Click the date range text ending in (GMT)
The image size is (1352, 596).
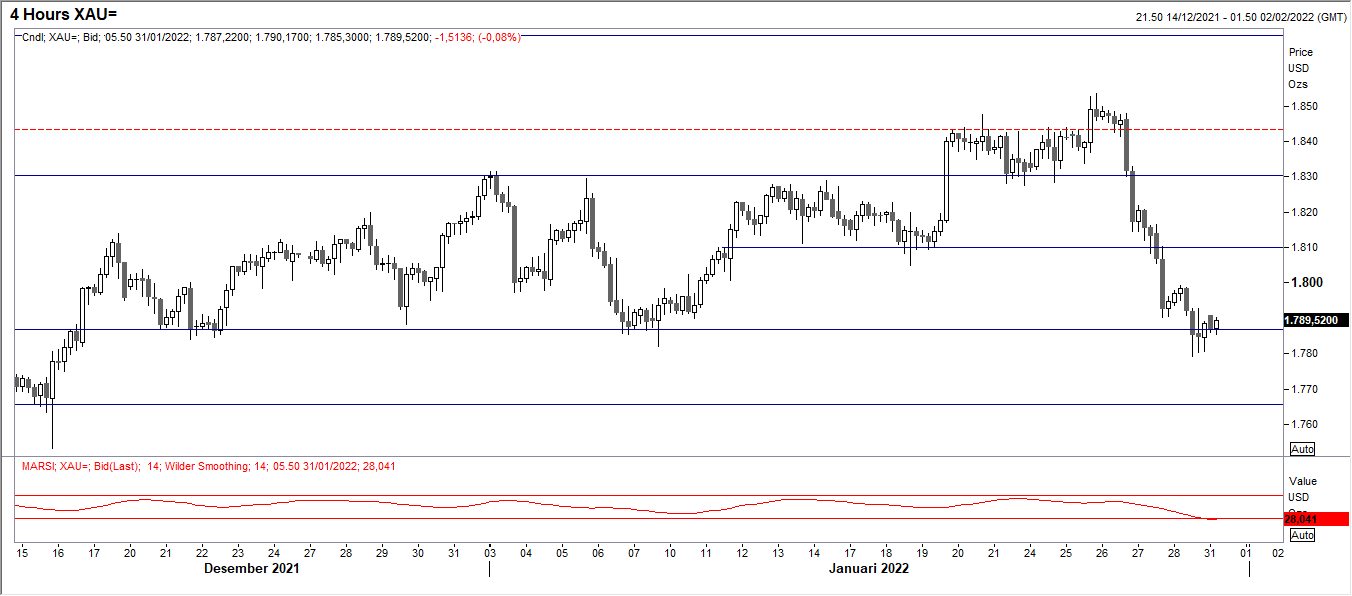click(1239, 17)
